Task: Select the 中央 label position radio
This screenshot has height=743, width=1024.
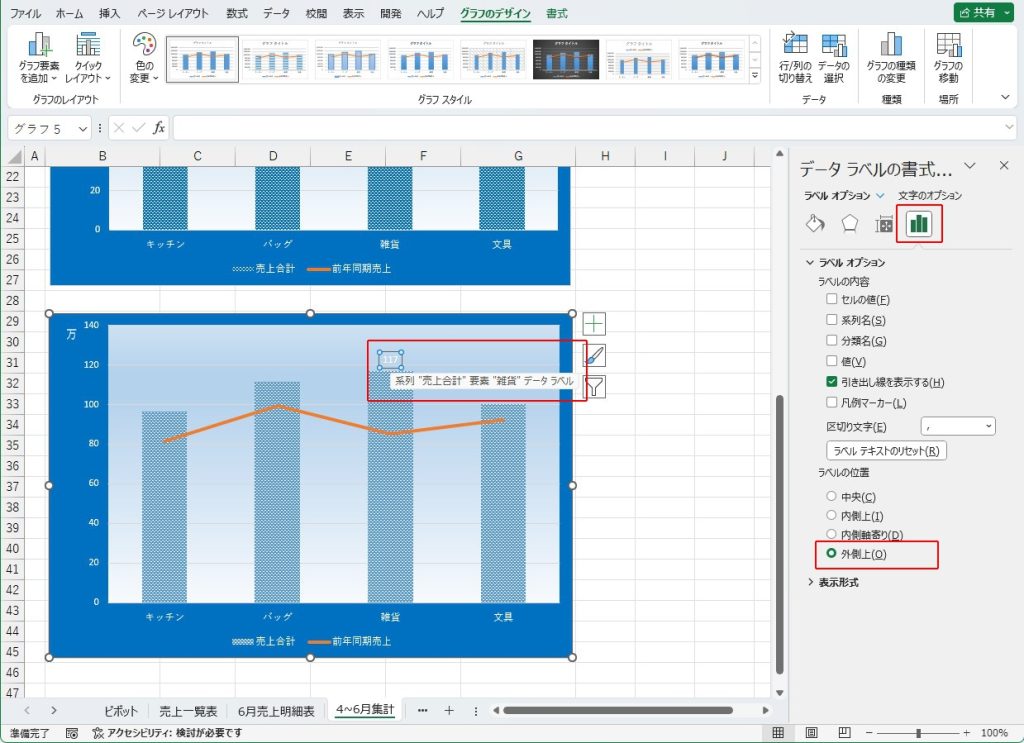Action: (831, 497)
